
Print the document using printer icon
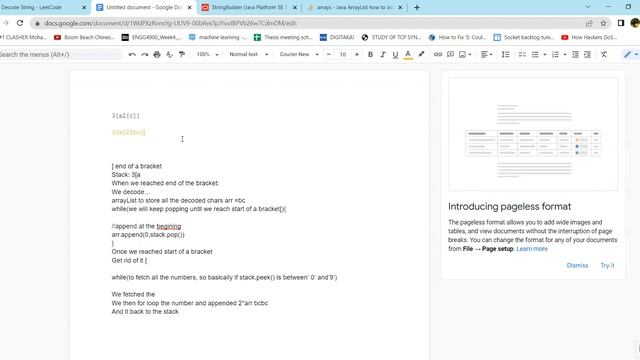click(x=157, y=54)
